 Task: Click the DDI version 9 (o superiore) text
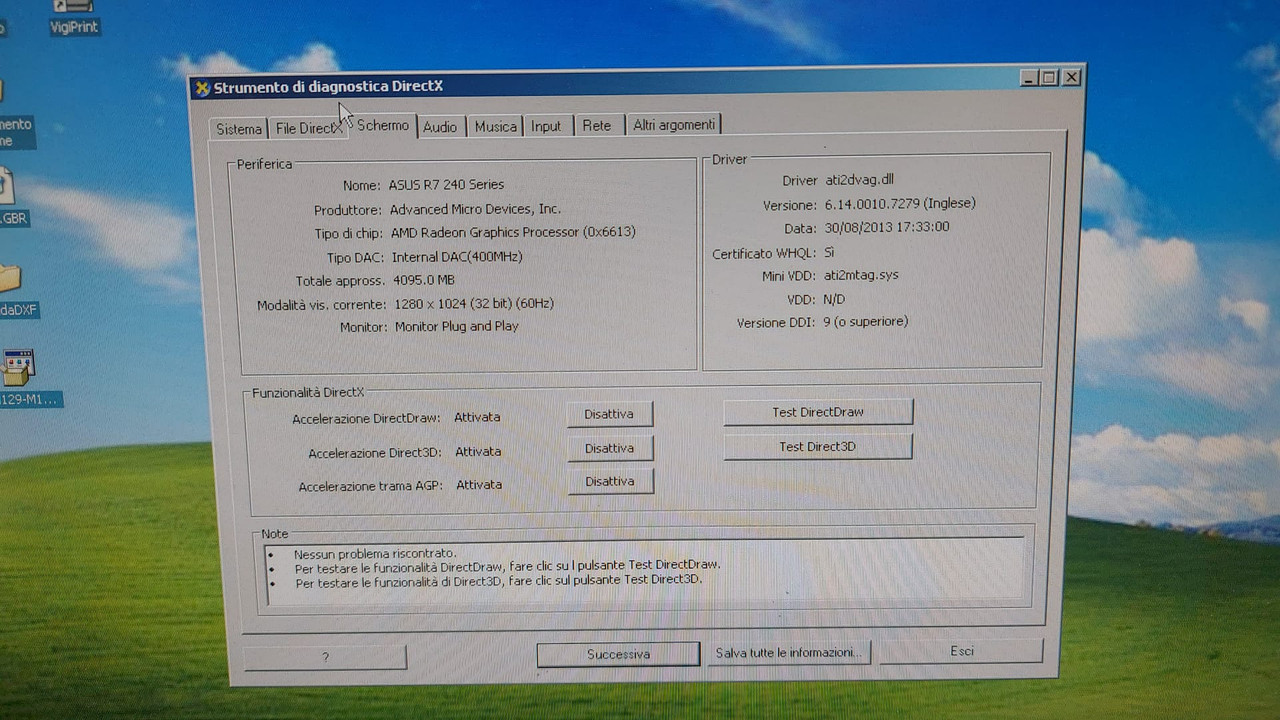point(865,322)
